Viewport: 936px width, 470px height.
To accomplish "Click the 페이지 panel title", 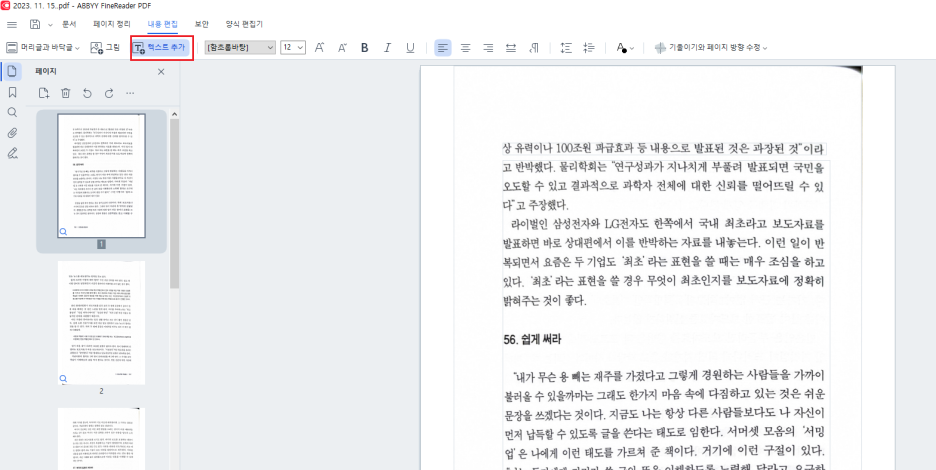I will [x=46, y=72].
